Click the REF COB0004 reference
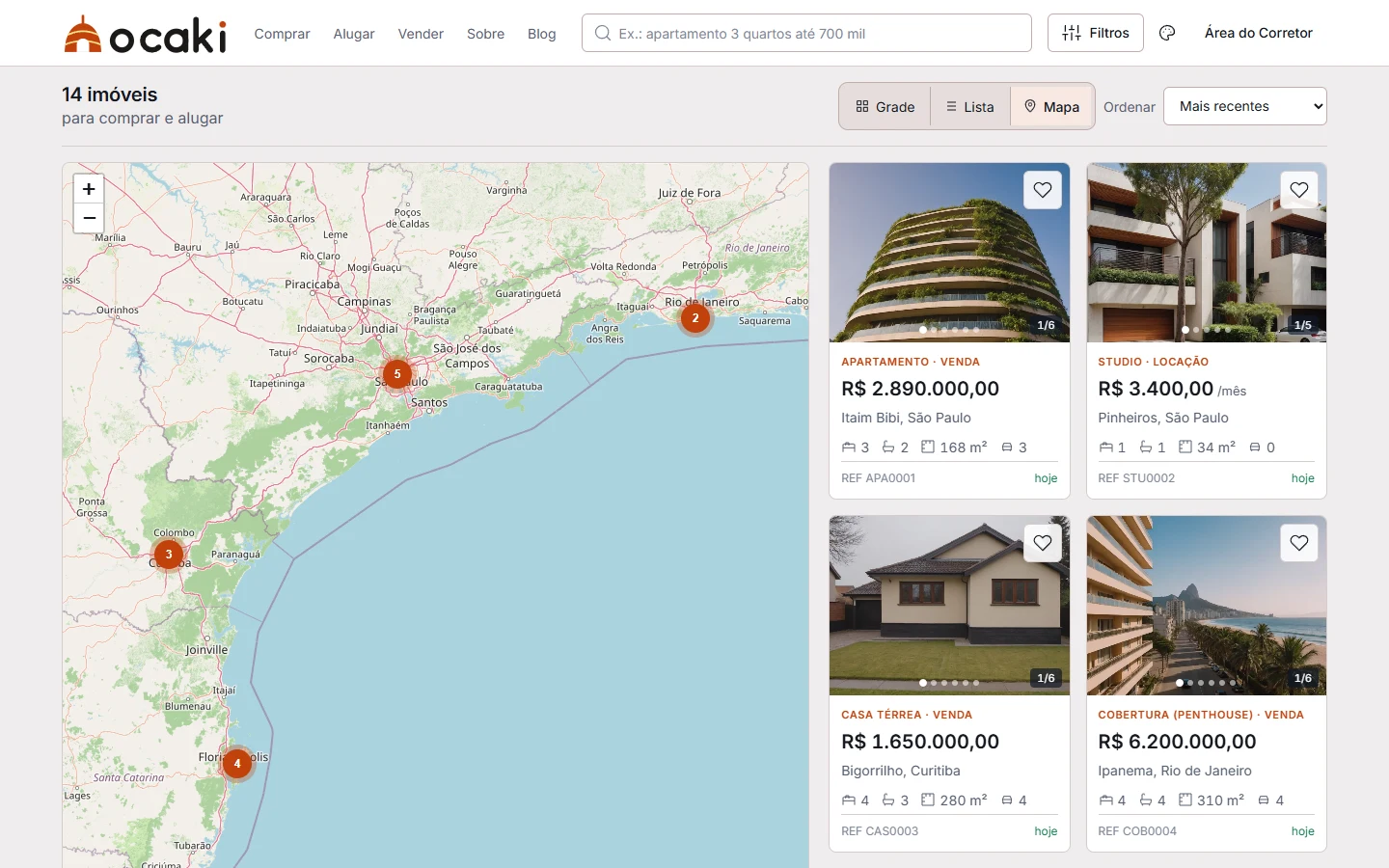 click(x=1137, y=831)
